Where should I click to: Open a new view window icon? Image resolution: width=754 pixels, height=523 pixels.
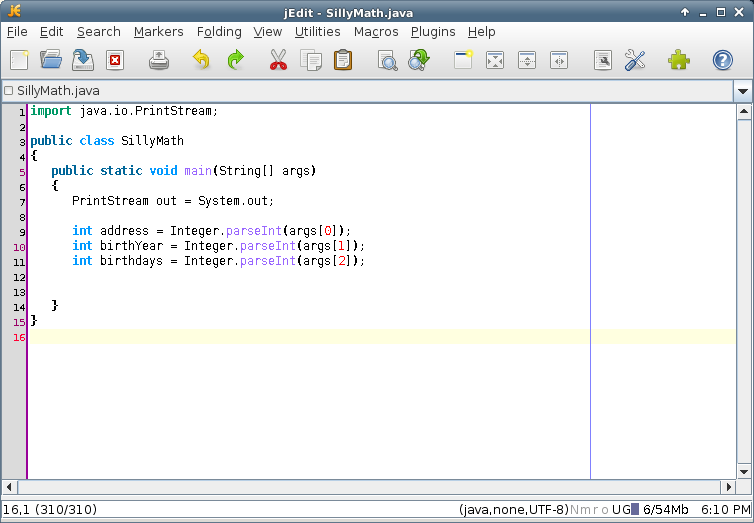463,61
